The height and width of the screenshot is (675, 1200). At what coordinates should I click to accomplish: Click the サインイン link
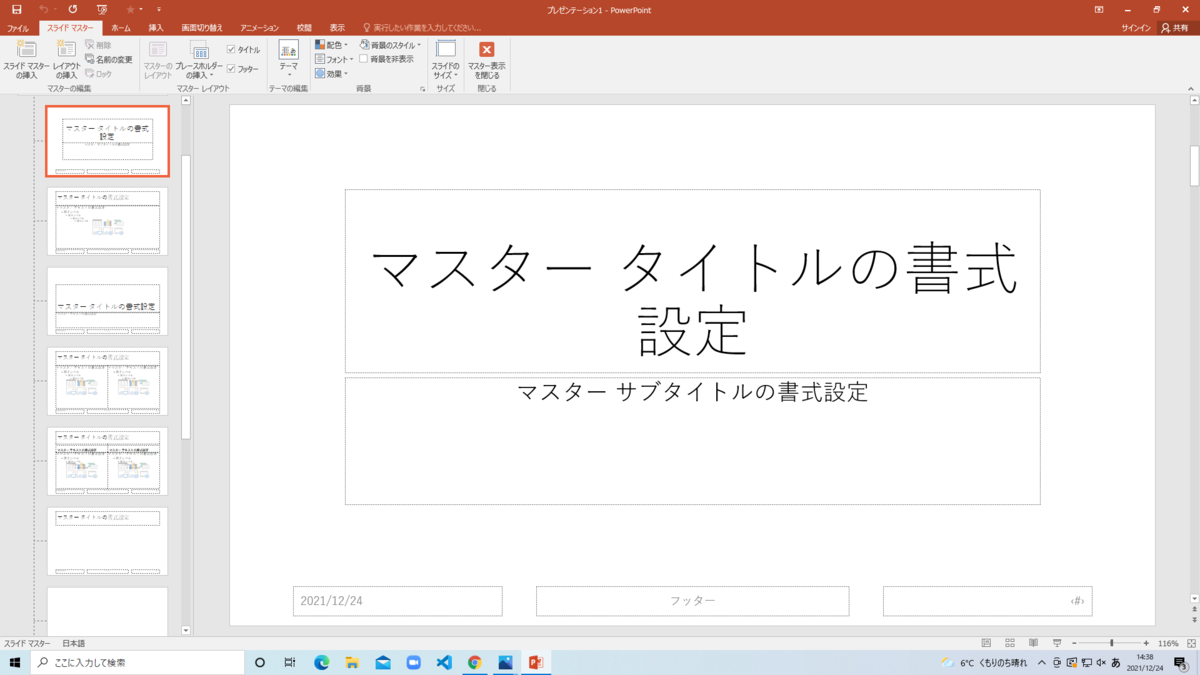(1137, 28)
